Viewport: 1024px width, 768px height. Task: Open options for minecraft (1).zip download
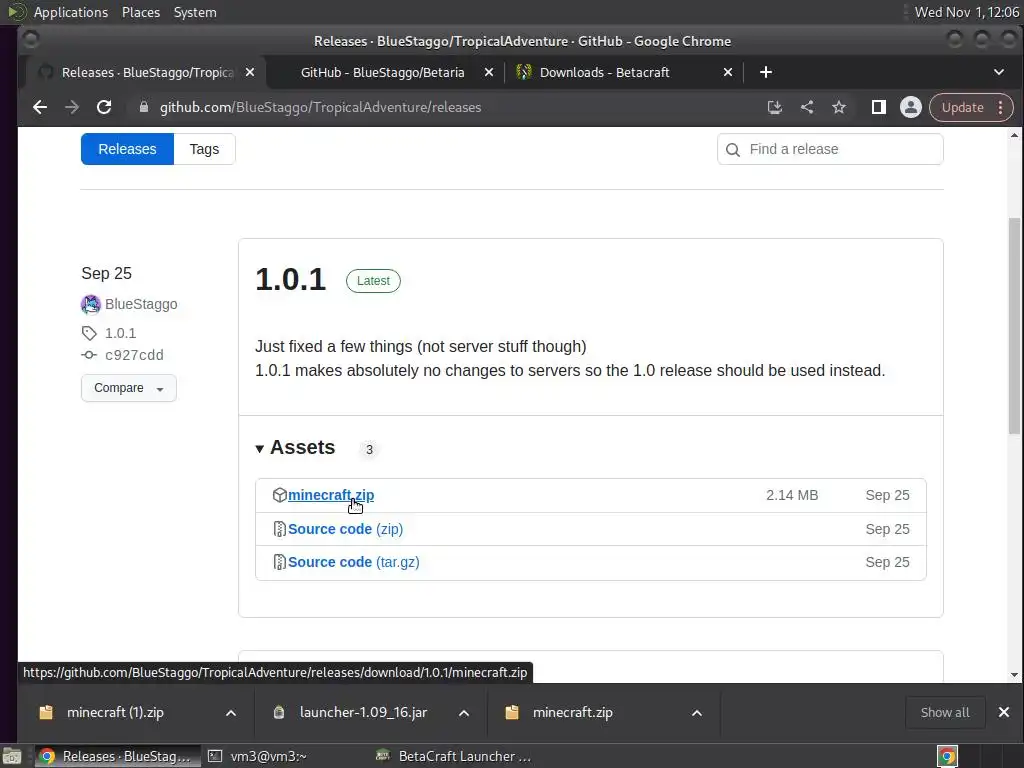[x=231, y=713]
